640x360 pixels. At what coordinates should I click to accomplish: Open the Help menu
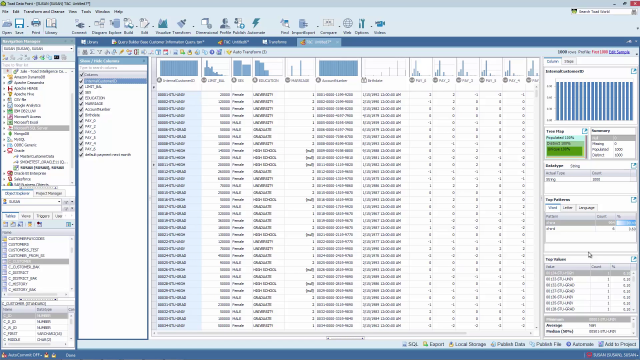pos(118,11)
